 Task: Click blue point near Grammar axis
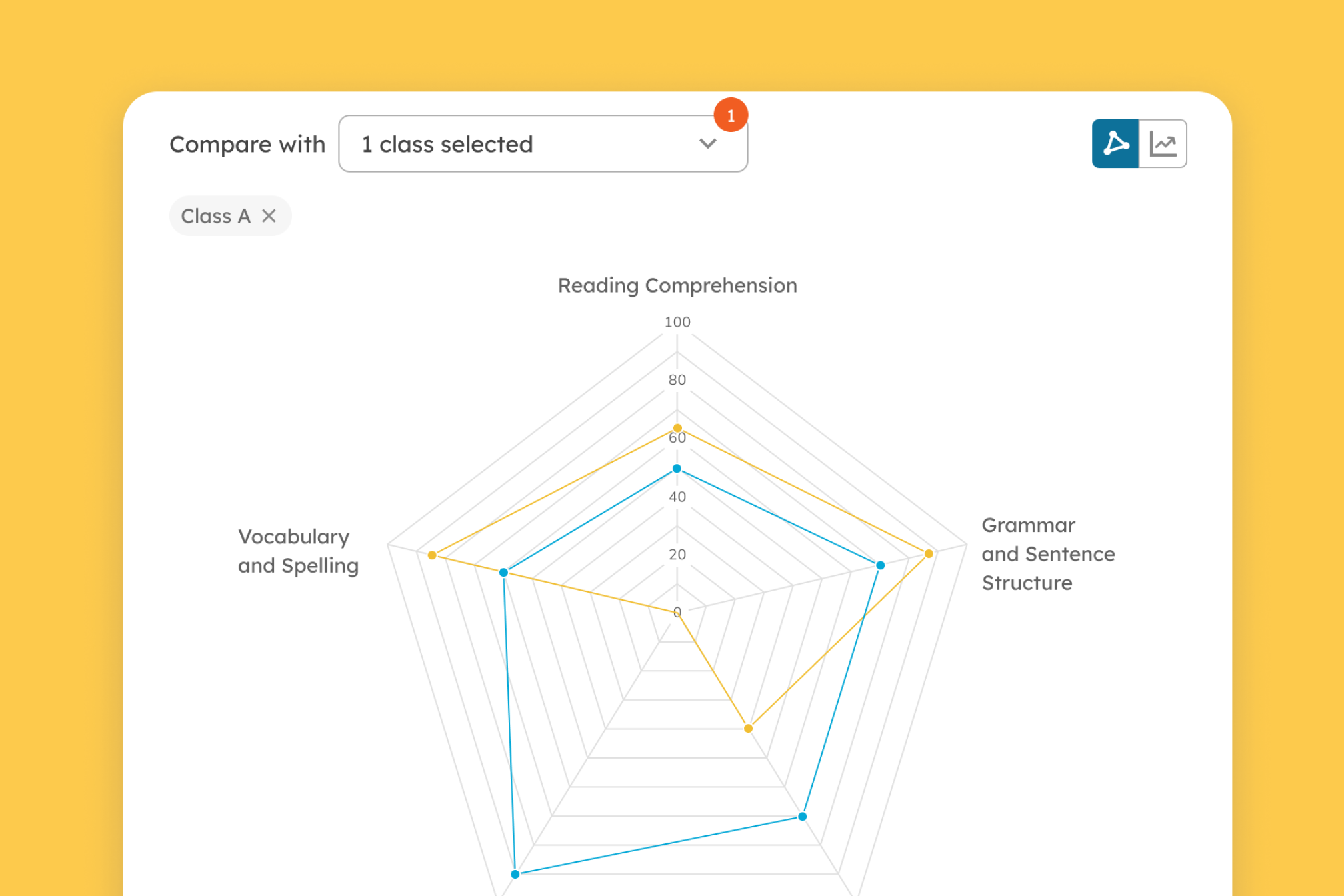coord(880,565)
